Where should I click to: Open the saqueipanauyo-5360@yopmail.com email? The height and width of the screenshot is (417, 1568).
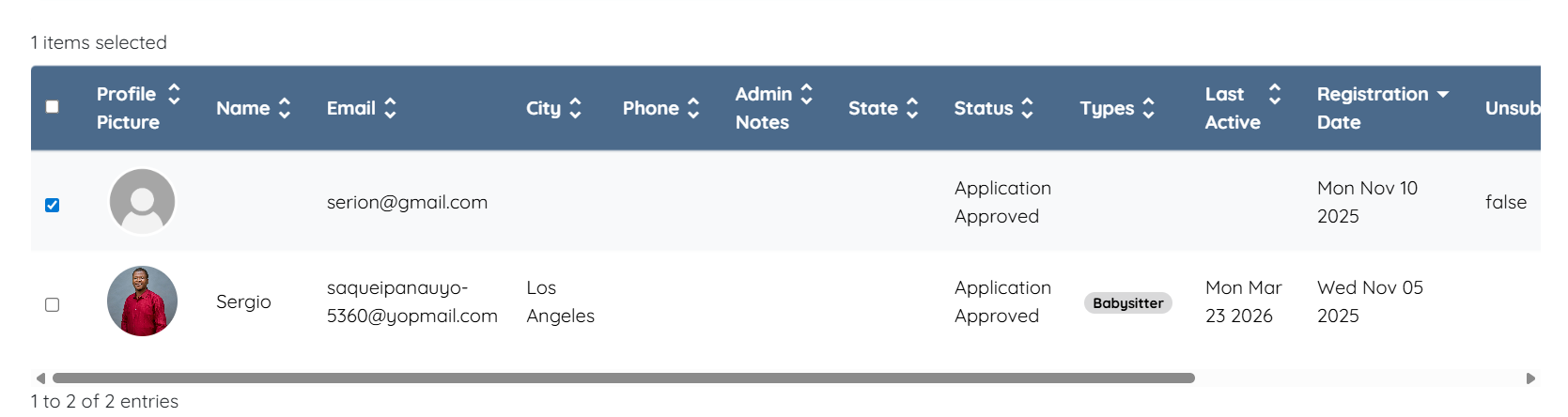click(411, 301)
